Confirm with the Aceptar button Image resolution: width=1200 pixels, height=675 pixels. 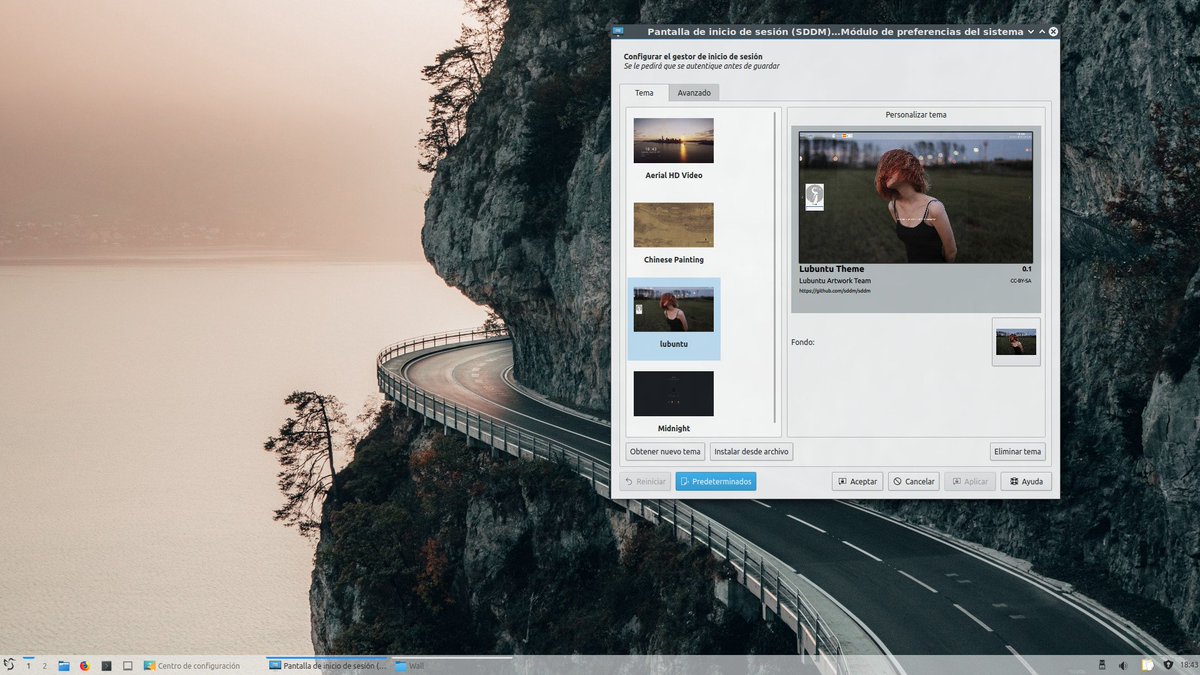(x=857, y=481)
